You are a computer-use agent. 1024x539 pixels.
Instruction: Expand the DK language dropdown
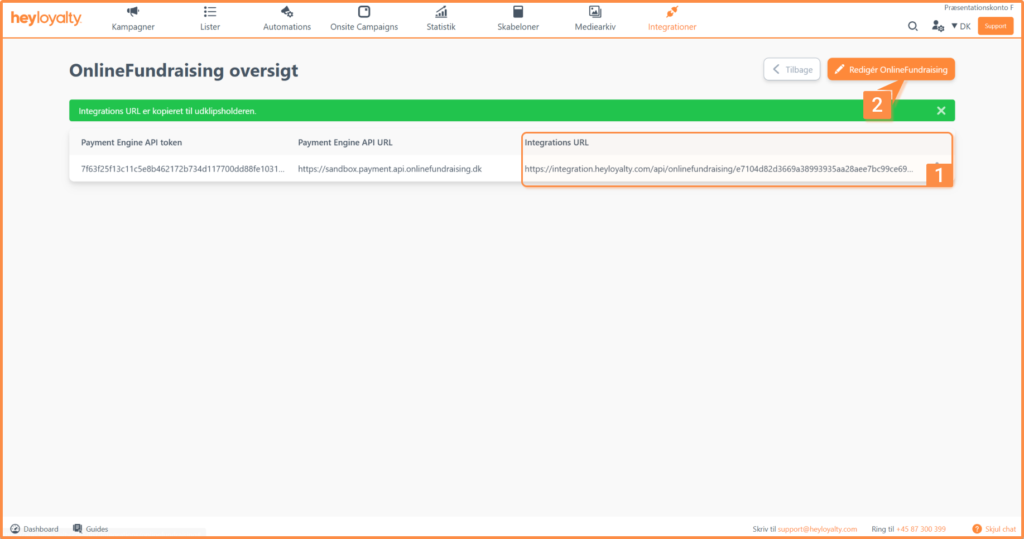click(x=961, y=26)
